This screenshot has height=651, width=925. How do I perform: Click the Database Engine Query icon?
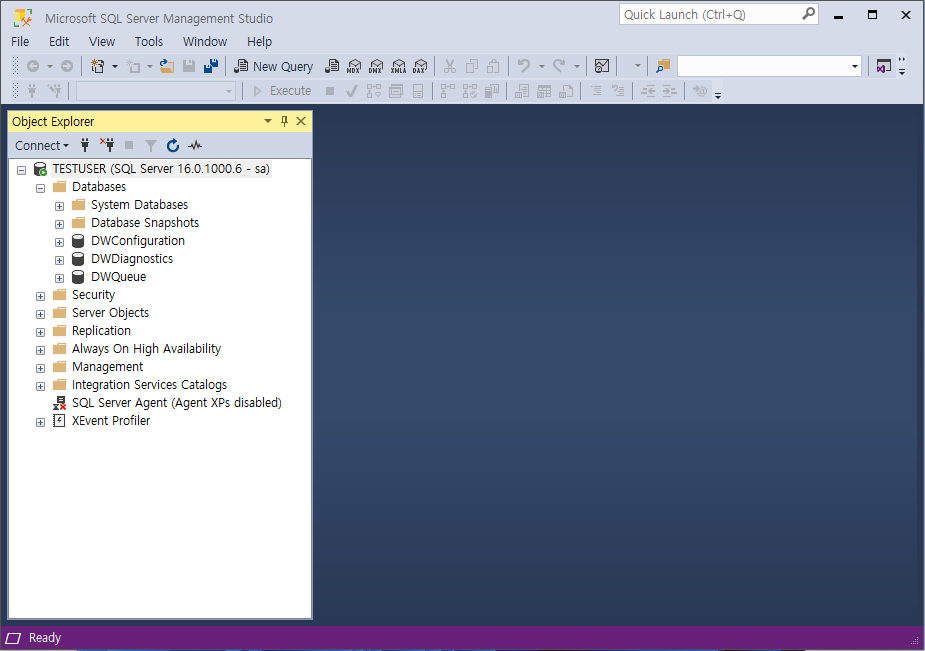click(332, 67)
